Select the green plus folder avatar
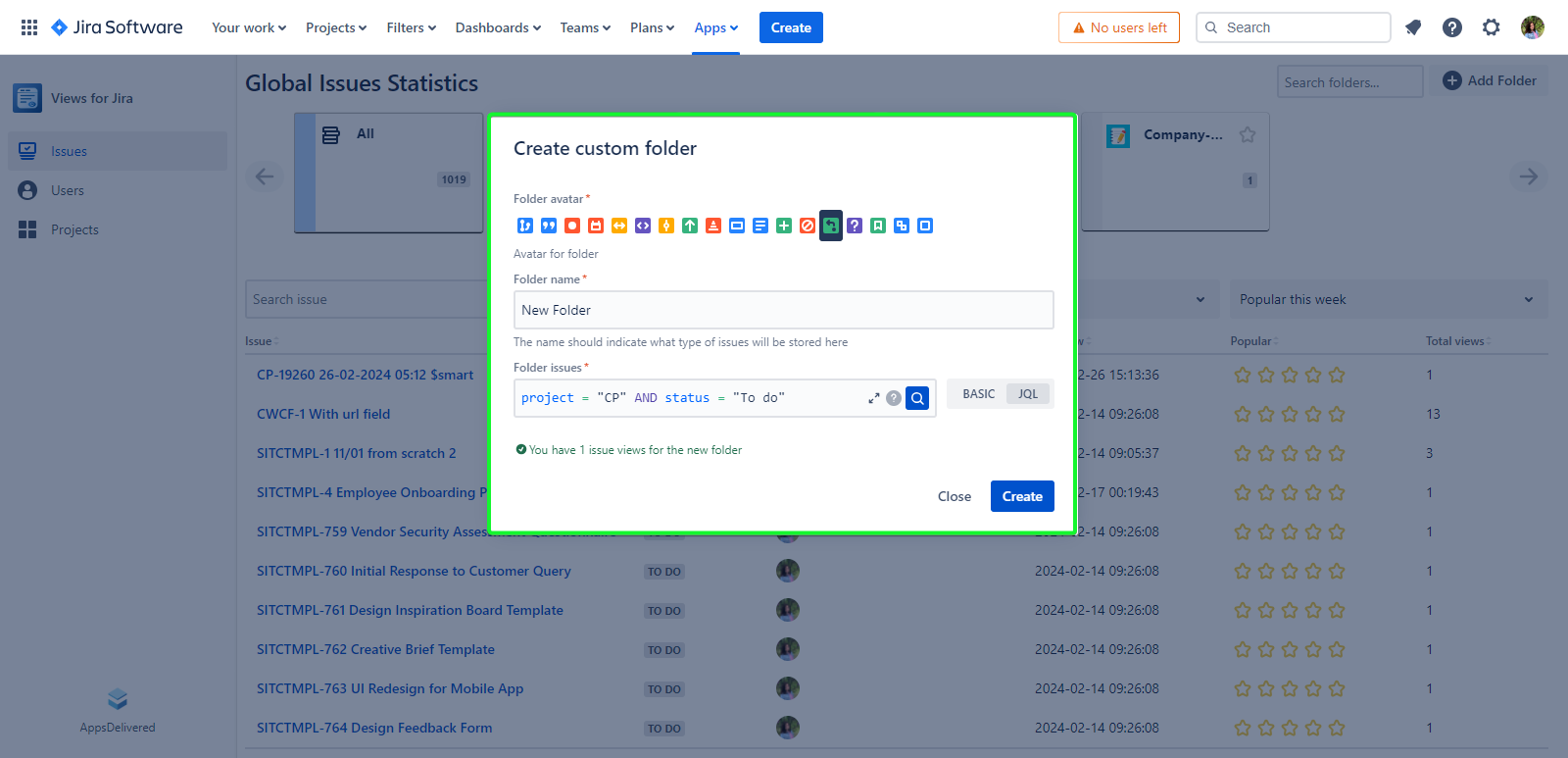This screenshot has width=1568, height=758. coord(784,226)
